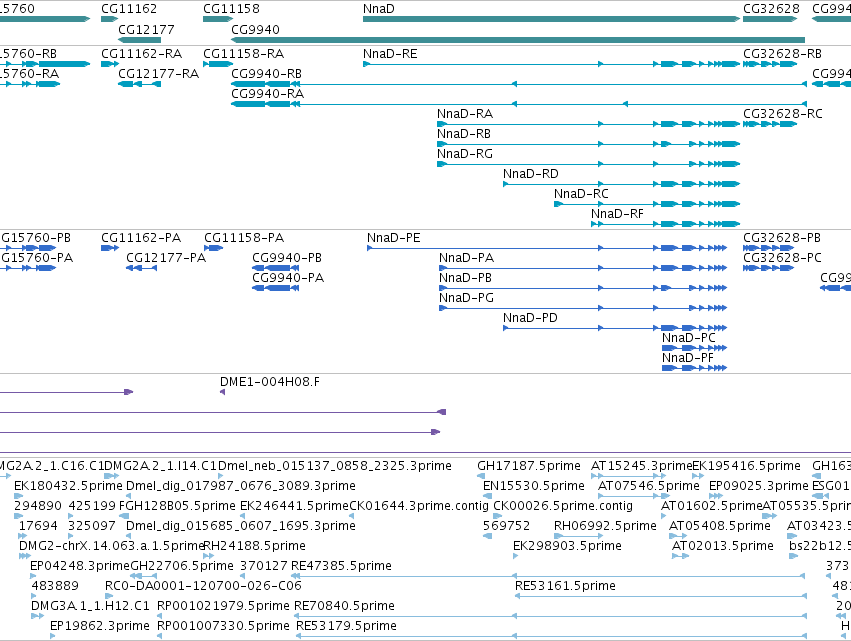The width and height of the screenshot is (851, 641).
Task: Select protein NnaD-PB
Action: (583, 288)
